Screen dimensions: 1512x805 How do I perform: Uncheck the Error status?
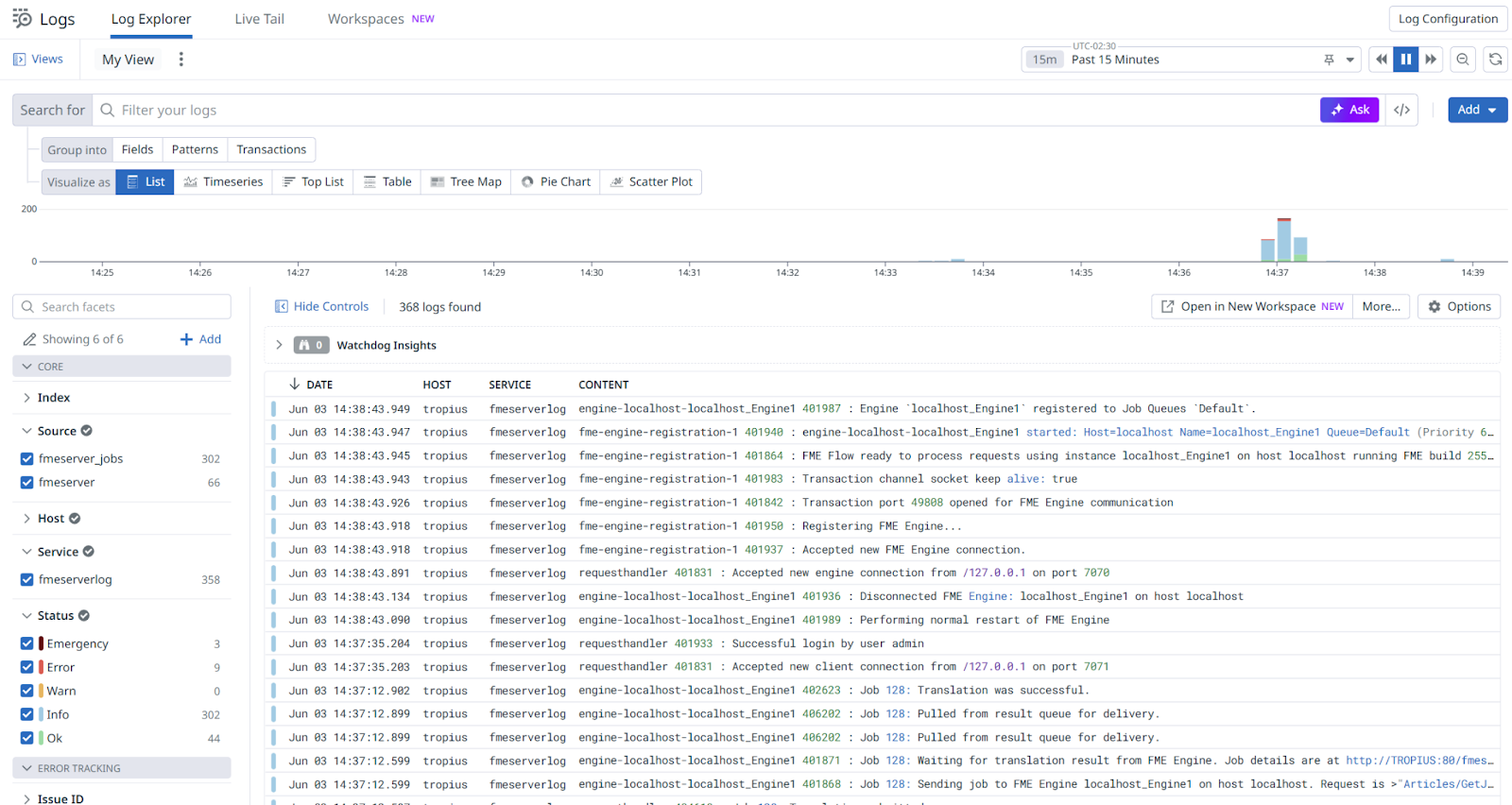click(x=26, y=668)
